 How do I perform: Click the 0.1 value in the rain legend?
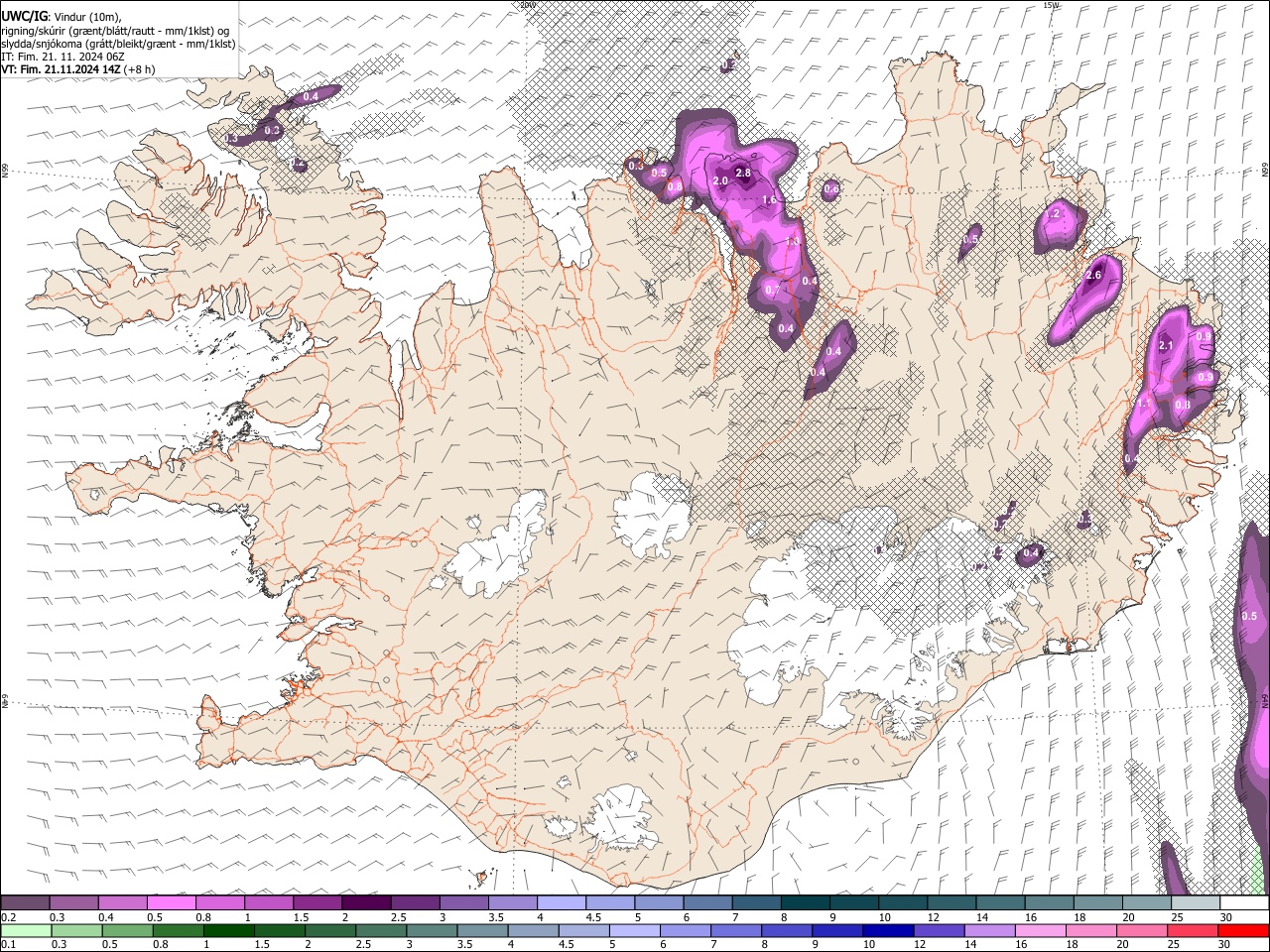coord(8,944)
